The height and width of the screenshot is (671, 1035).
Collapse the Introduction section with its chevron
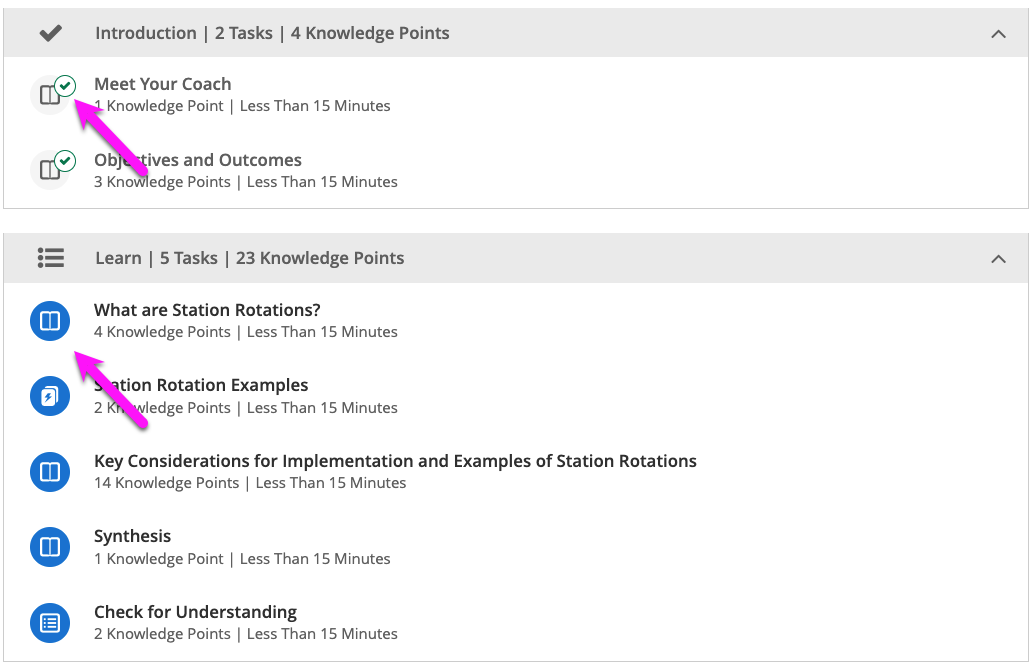pos(997,34)
